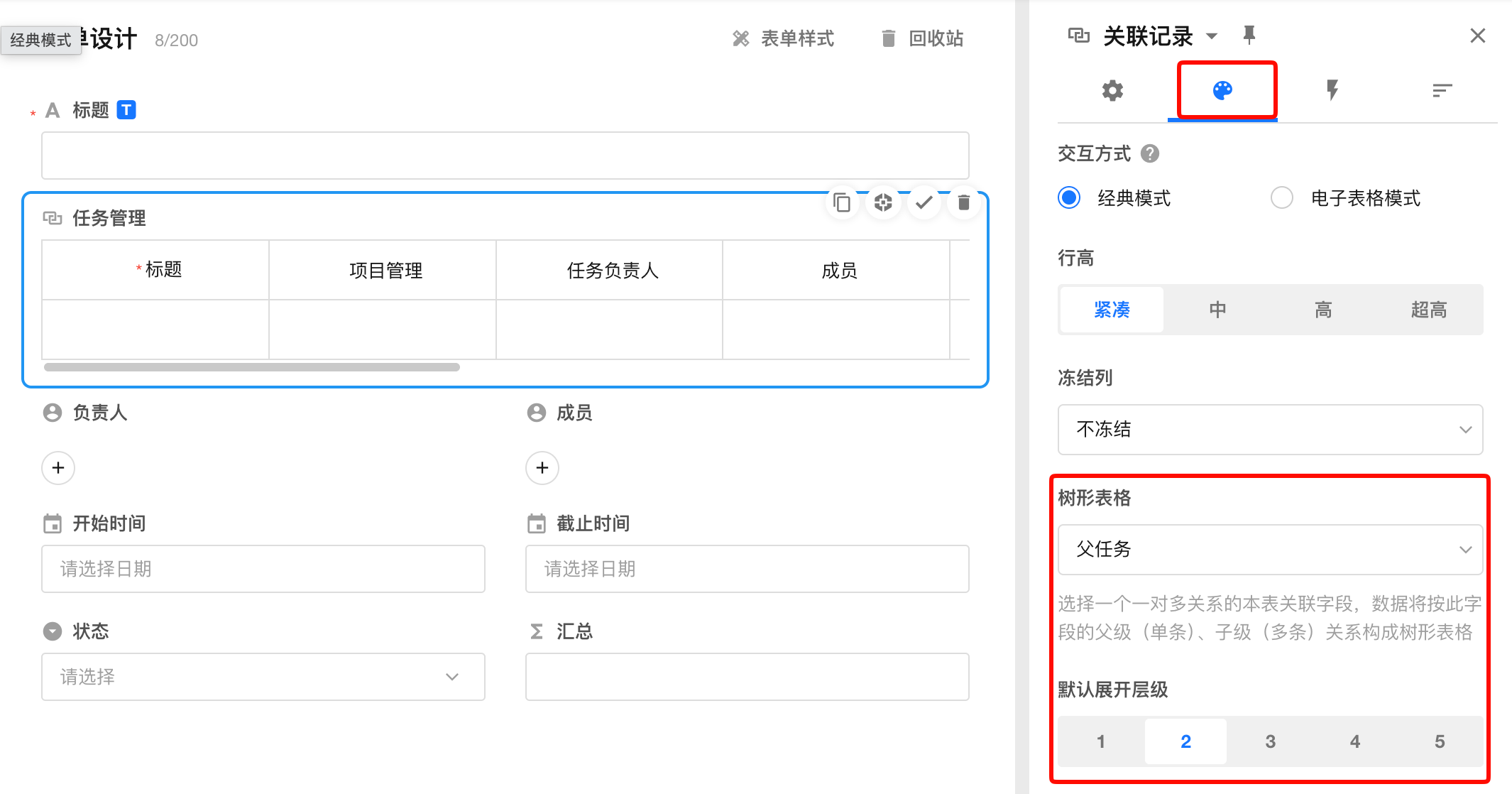Open the settings gear tab
Viewport: 1512px width, 794px height.
coord(1112,91)
